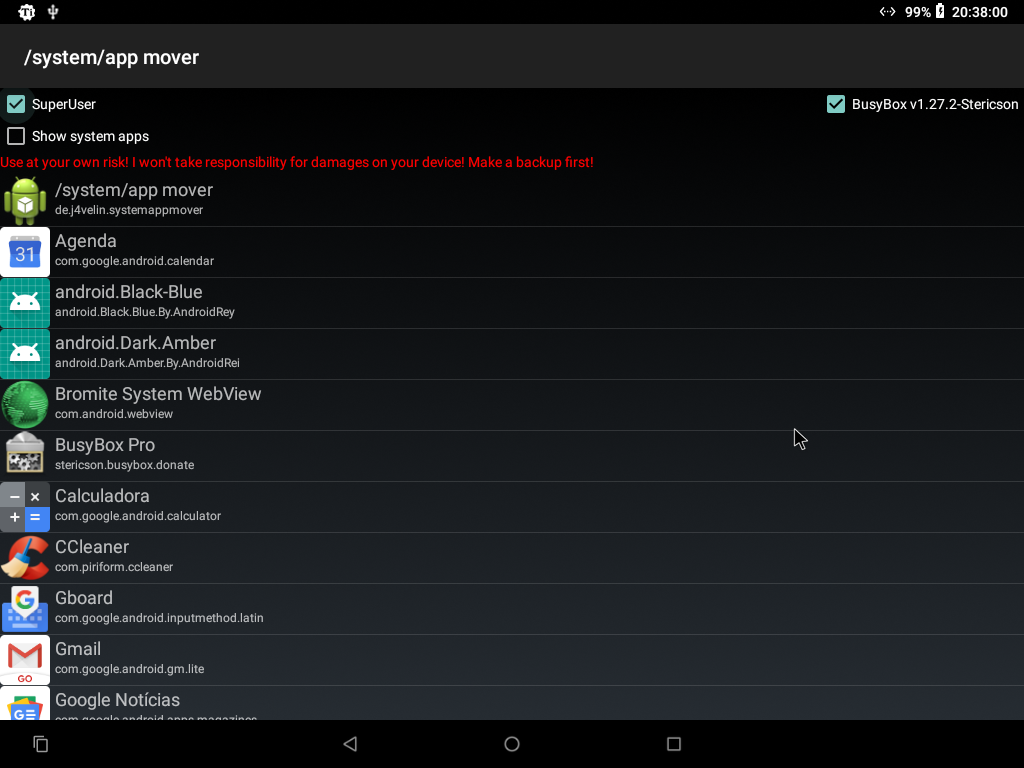1024x768 pixels.
Task: Toggle the BusyBox v1.27.2-Stericson checkbox
Action: [x=836, y=104]
